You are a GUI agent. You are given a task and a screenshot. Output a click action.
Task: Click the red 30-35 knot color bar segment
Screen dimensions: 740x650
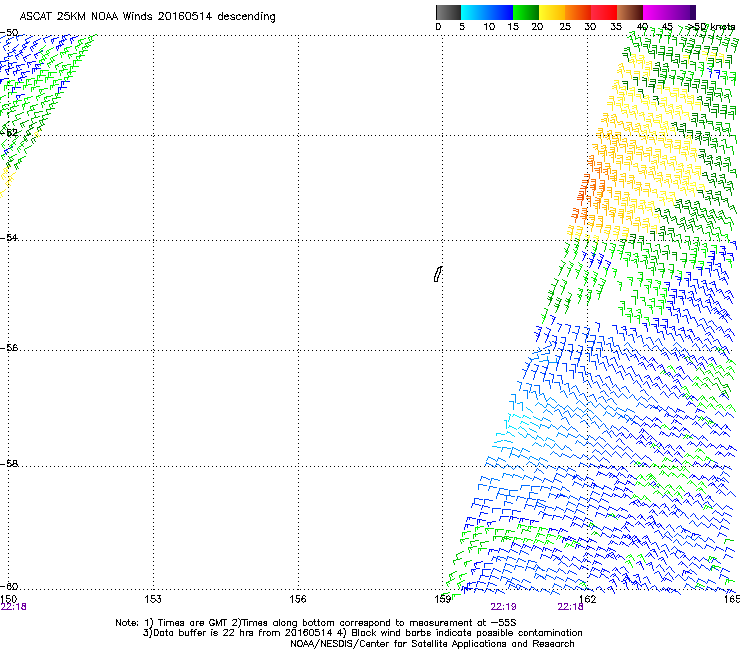coord(604,12)
